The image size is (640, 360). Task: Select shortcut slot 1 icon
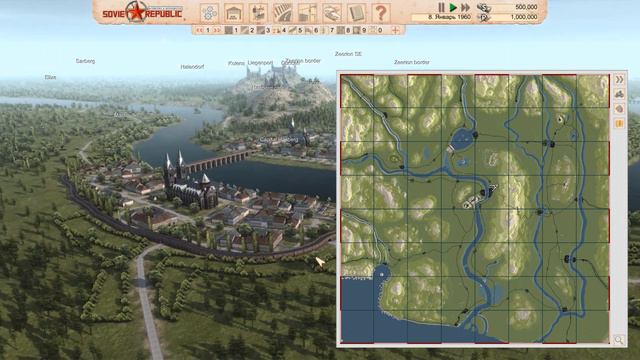coord(229,30)
